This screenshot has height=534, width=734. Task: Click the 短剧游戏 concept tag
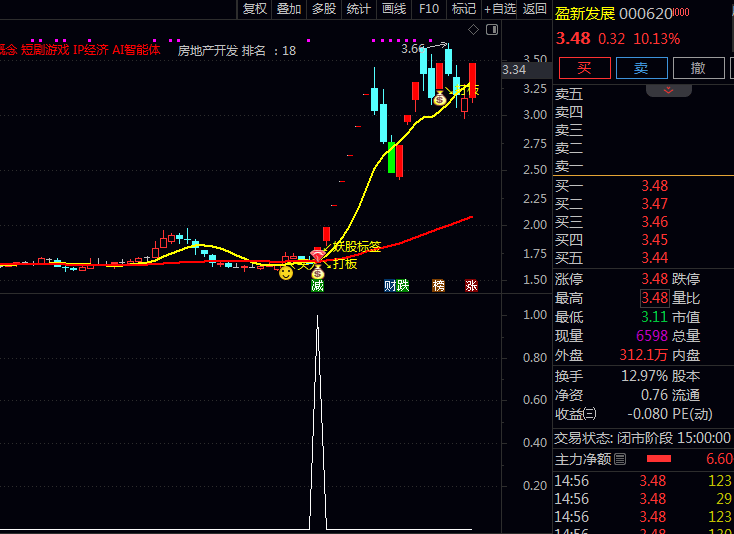tap(45, 50)
